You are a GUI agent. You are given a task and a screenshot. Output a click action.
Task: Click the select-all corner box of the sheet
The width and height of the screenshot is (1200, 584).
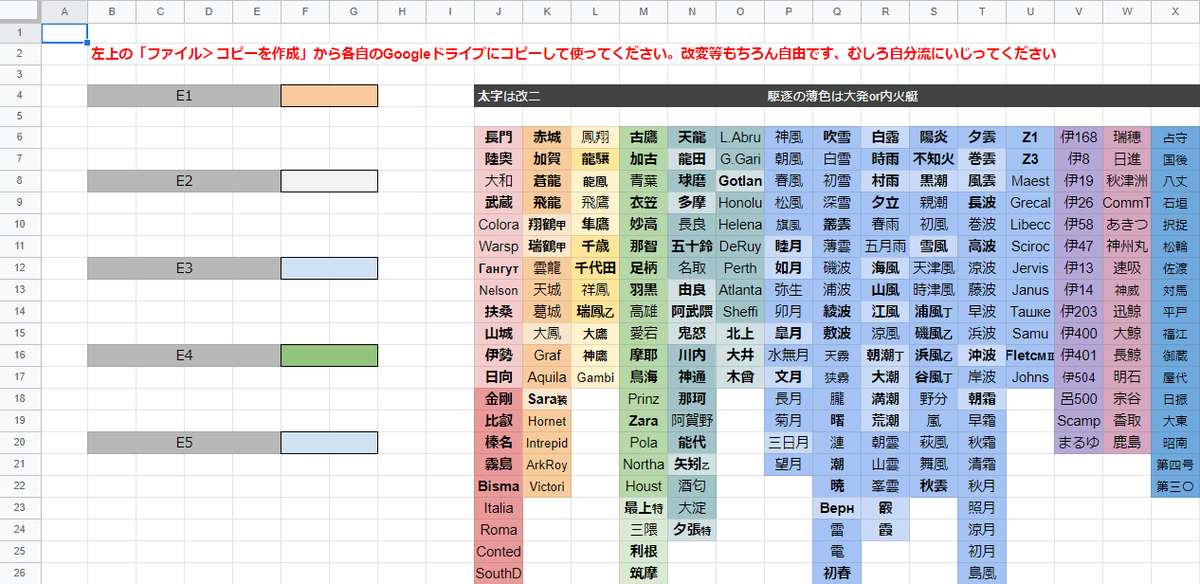(20, 10)
